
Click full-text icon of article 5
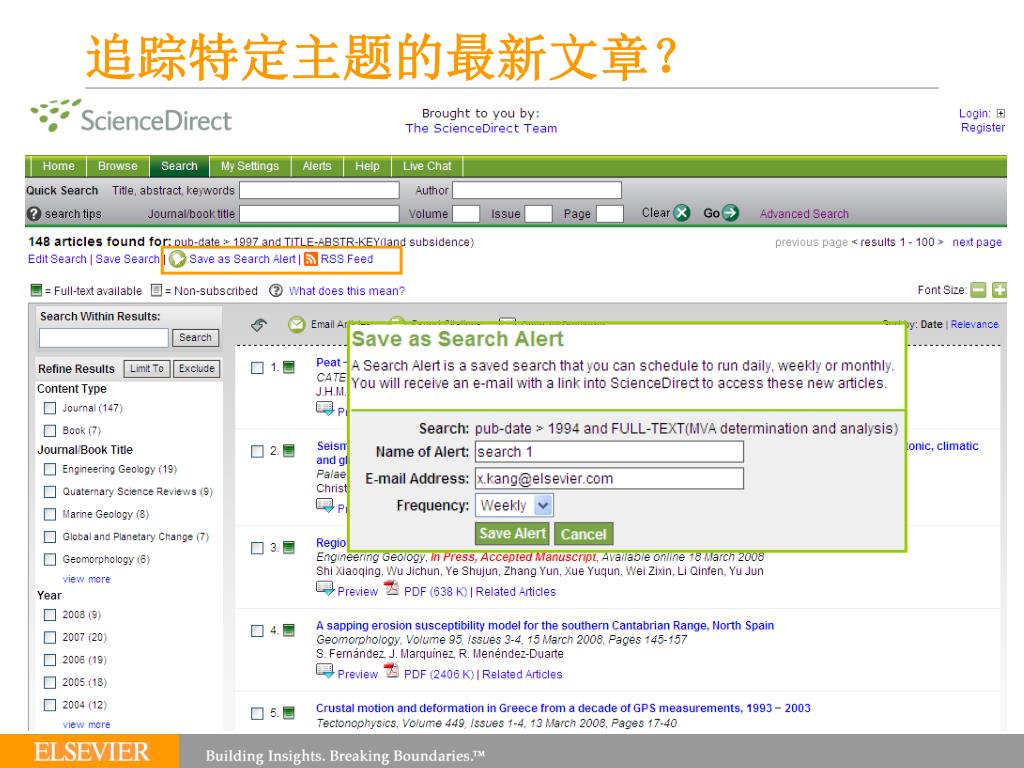point(289,712)
